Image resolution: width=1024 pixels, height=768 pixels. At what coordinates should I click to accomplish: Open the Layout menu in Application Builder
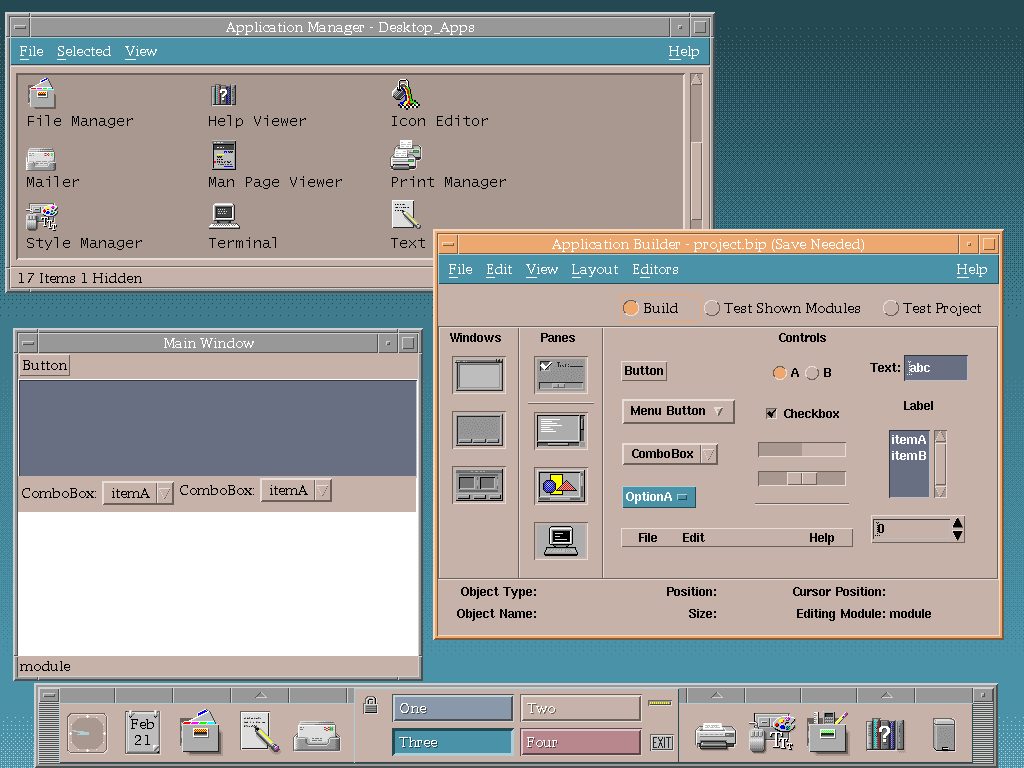pos(594,269)
